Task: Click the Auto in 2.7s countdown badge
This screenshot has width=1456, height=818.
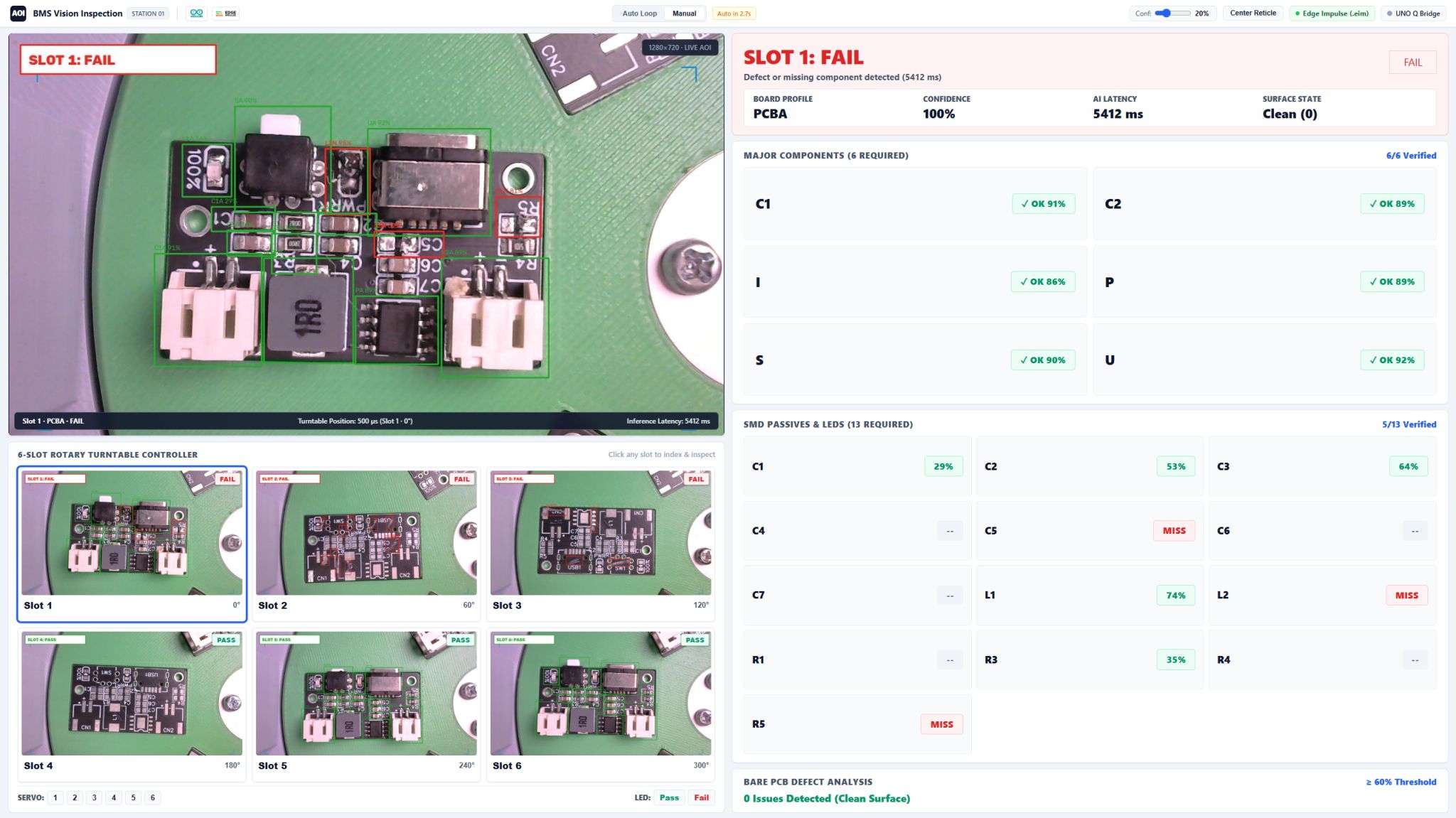Action: pos(734,14)
